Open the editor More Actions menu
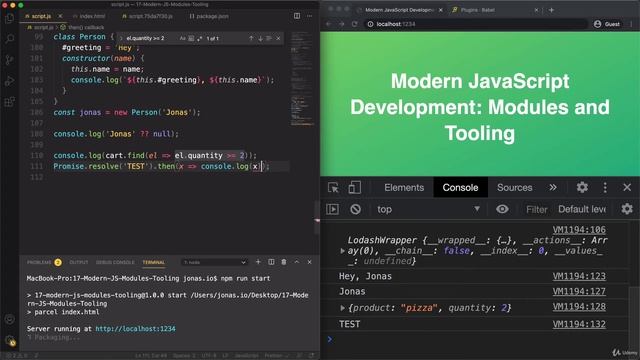This screenshot has height=360, width=640. [x=309, y=16]
